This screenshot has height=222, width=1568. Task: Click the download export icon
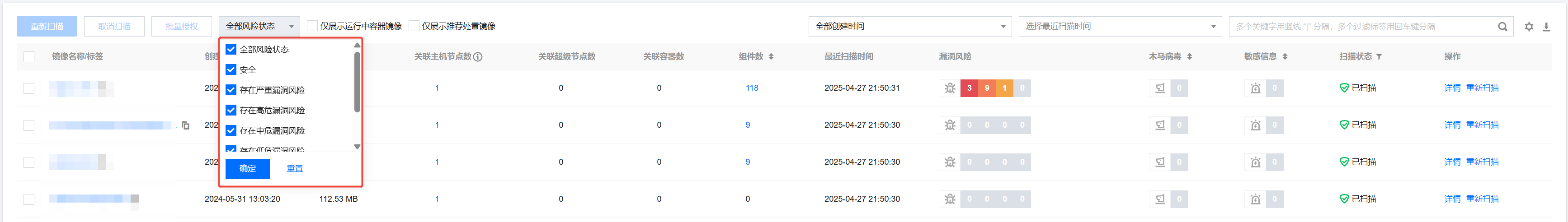click(1546, 27)
